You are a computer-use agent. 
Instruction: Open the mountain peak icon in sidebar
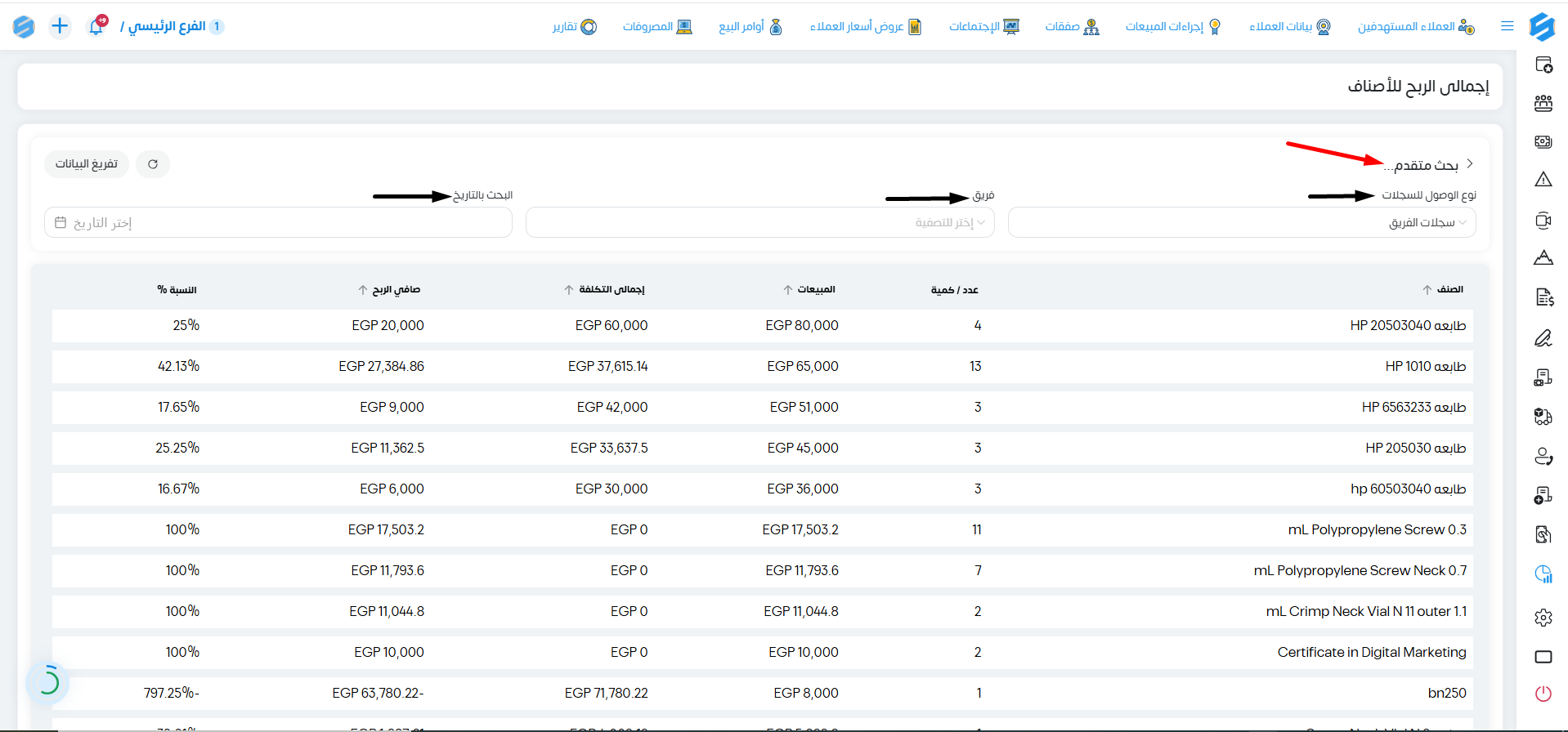click(1543, 258)
